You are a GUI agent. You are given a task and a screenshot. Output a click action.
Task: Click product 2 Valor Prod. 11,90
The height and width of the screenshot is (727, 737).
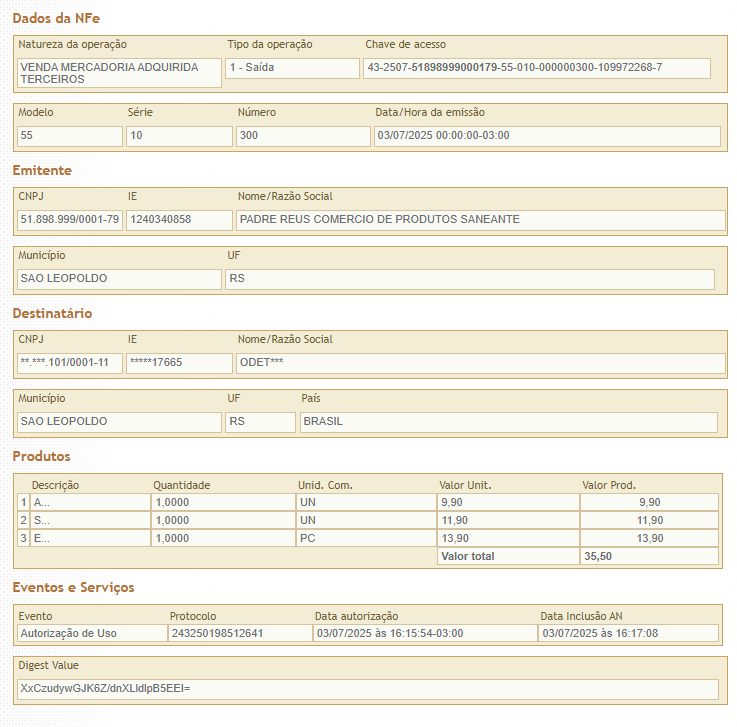650,520
